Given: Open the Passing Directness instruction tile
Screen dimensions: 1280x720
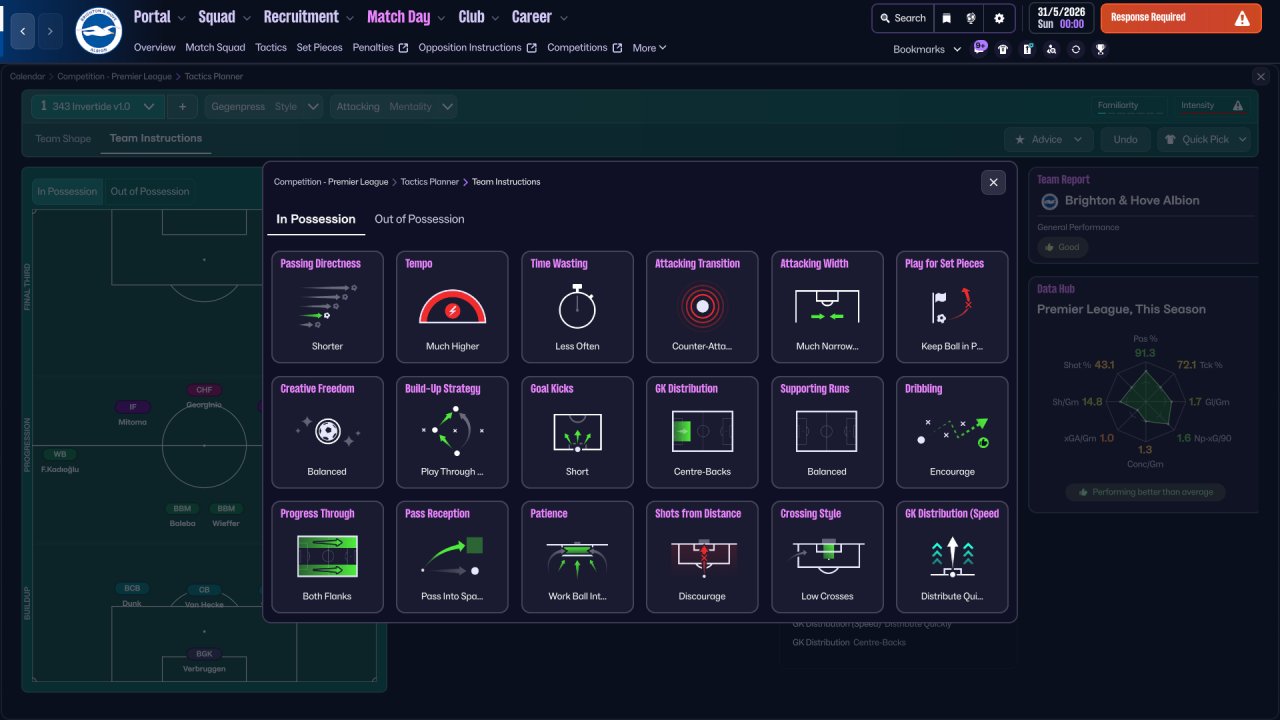Looking at the screenshot, I should tap(327, 307).
